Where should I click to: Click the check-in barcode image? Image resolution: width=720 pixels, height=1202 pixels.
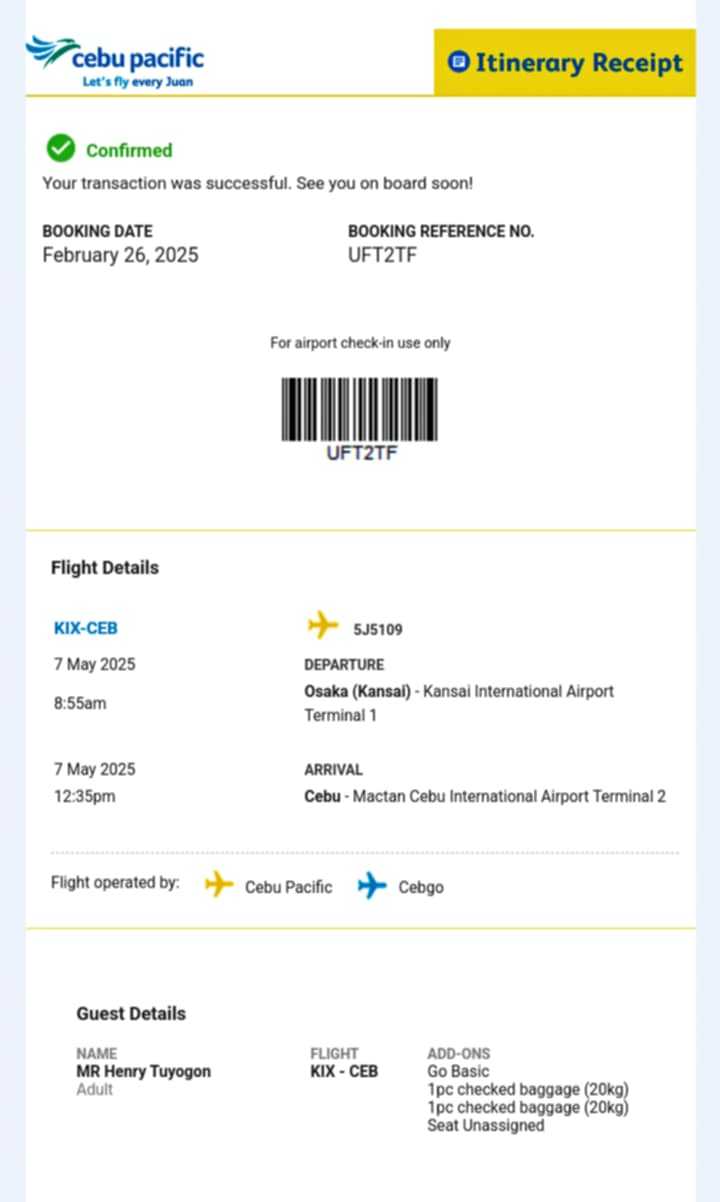(x=360, y=409)
